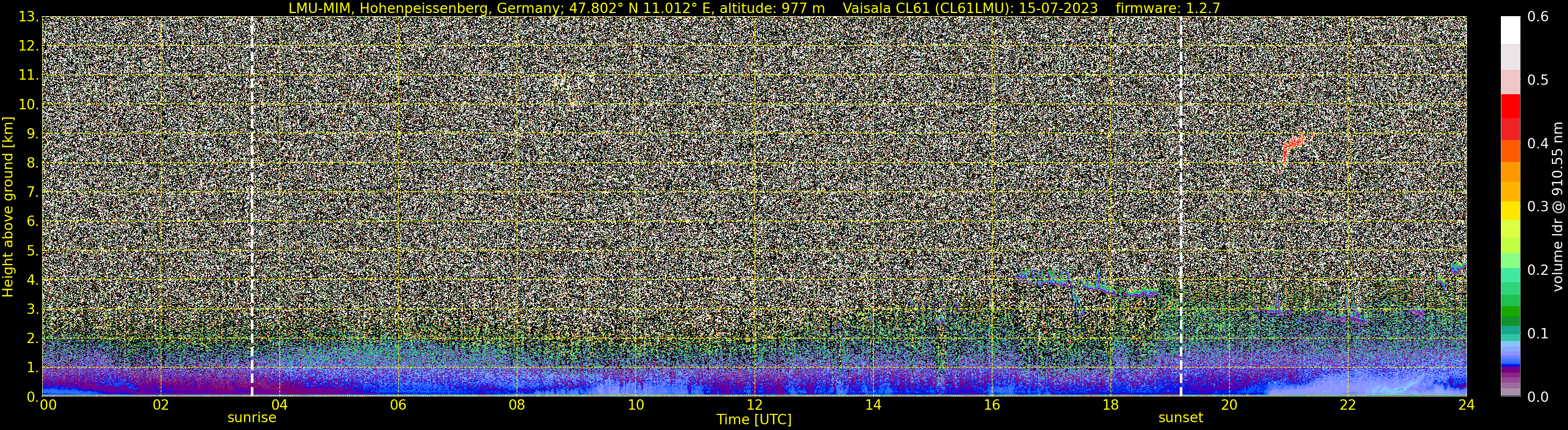Click the x-axis tick label '20'

(1228, 405)
